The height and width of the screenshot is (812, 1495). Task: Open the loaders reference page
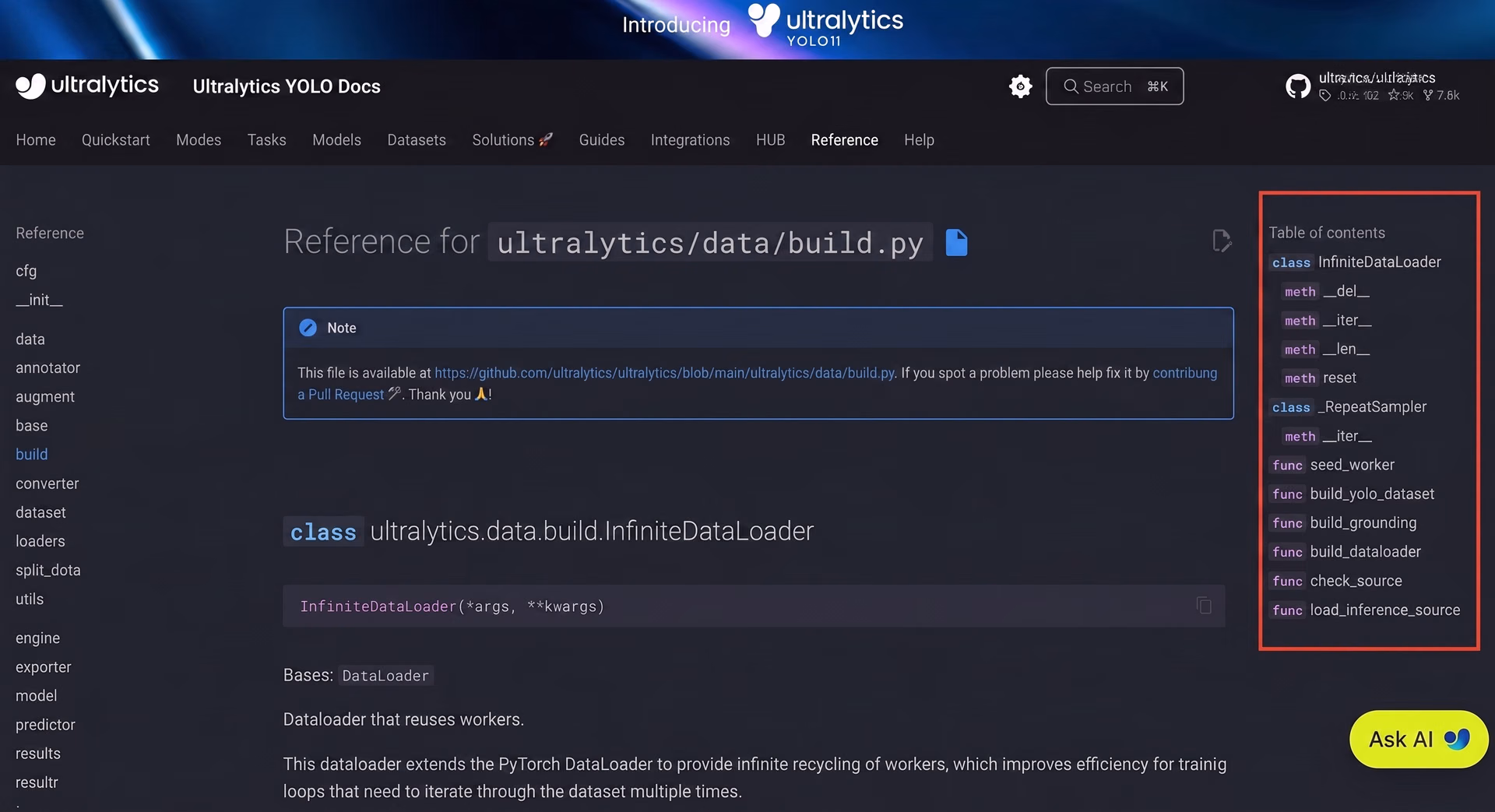[40, 541]
